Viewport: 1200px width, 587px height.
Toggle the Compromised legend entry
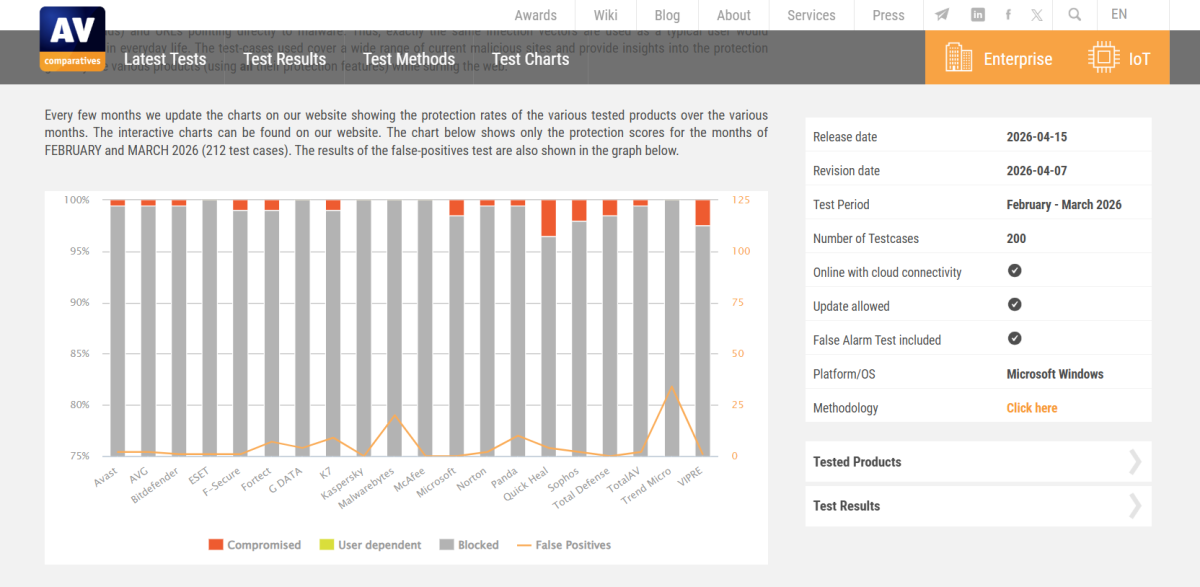pos(254,545)
